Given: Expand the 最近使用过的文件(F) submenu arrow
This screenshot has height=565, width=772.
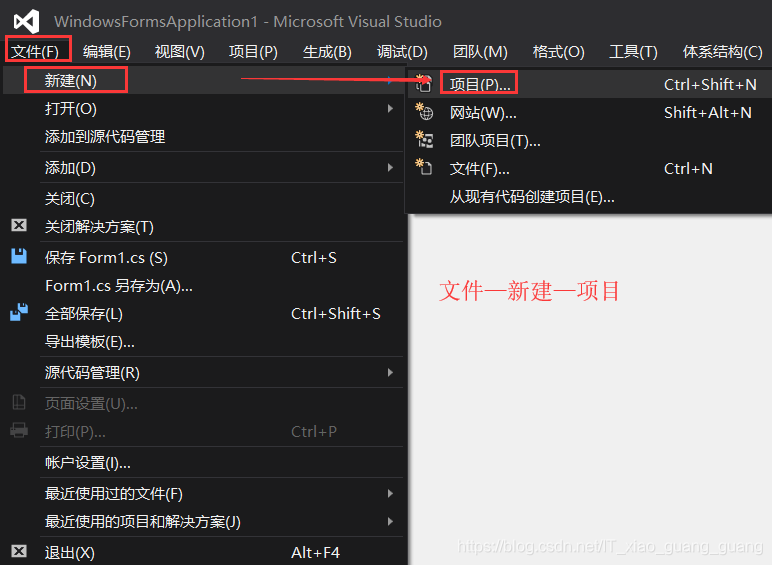Looking at the screenshot, I should tap(390, 493).
